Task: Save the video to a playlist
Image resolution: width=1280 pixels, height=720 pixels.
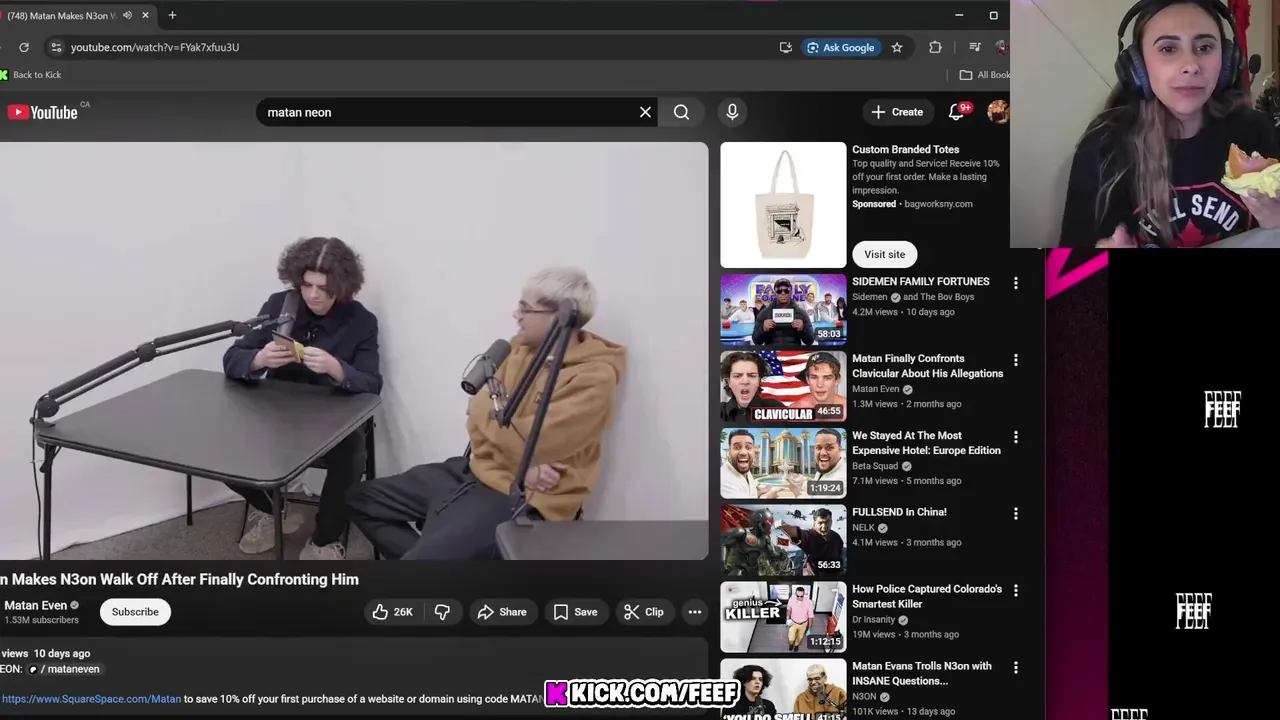Action: point(576,612)
